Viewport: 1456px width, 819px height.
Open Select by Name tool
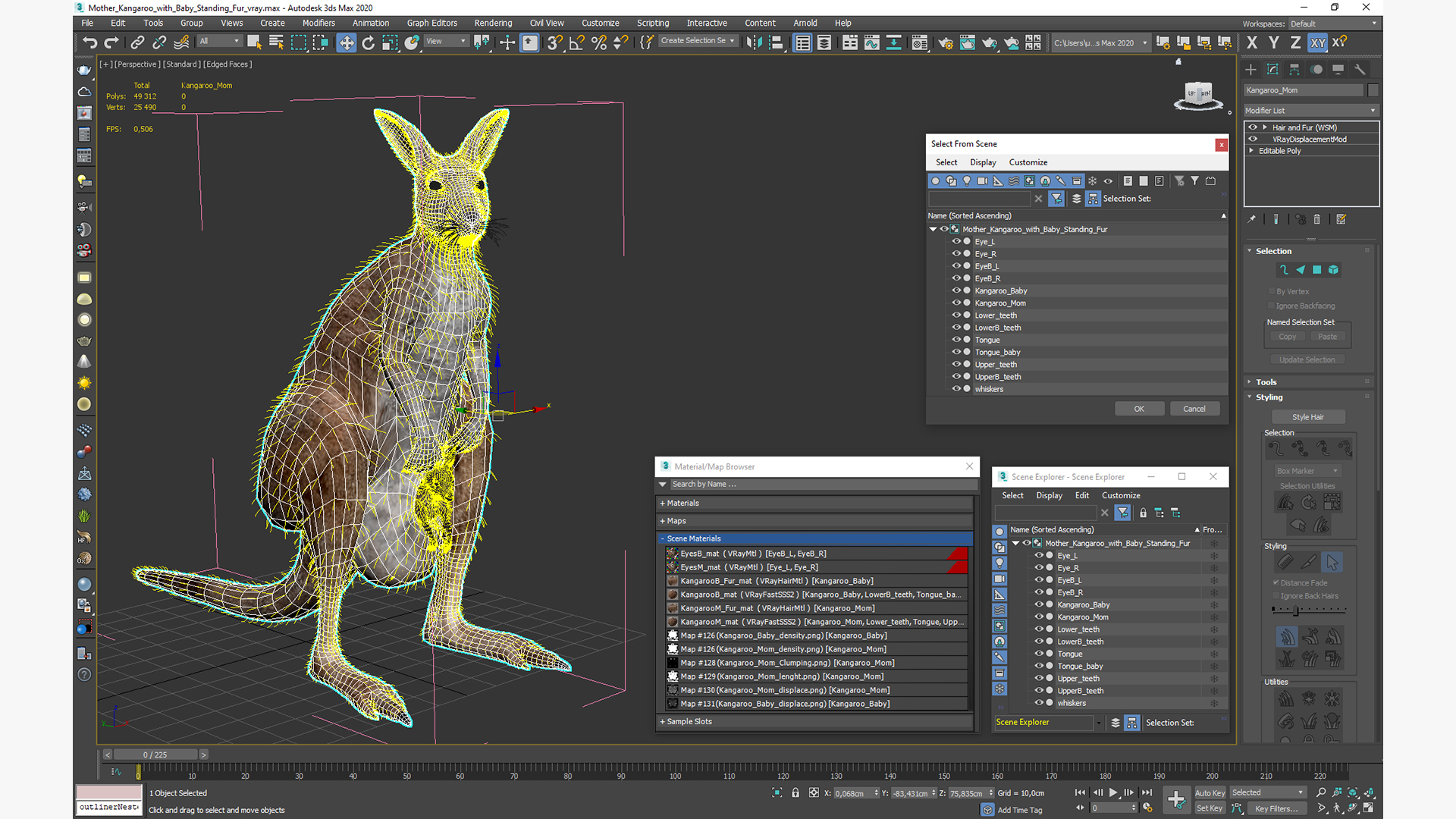pos(276,43)
